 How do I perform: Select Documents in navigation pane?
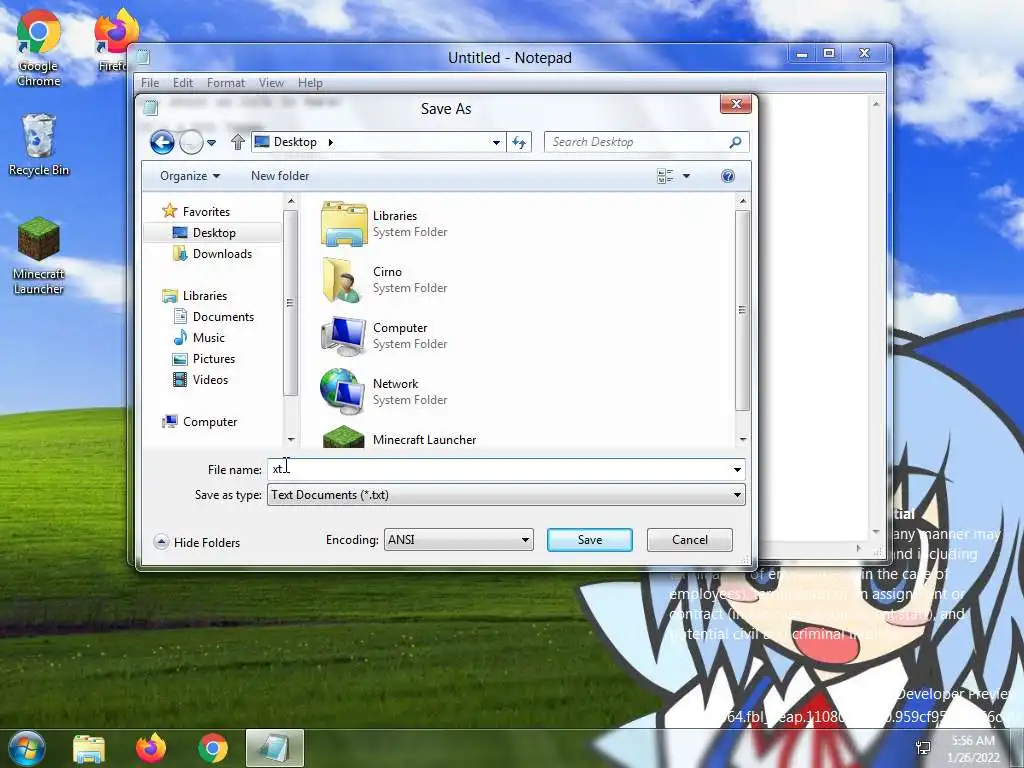tap(223, 317)
